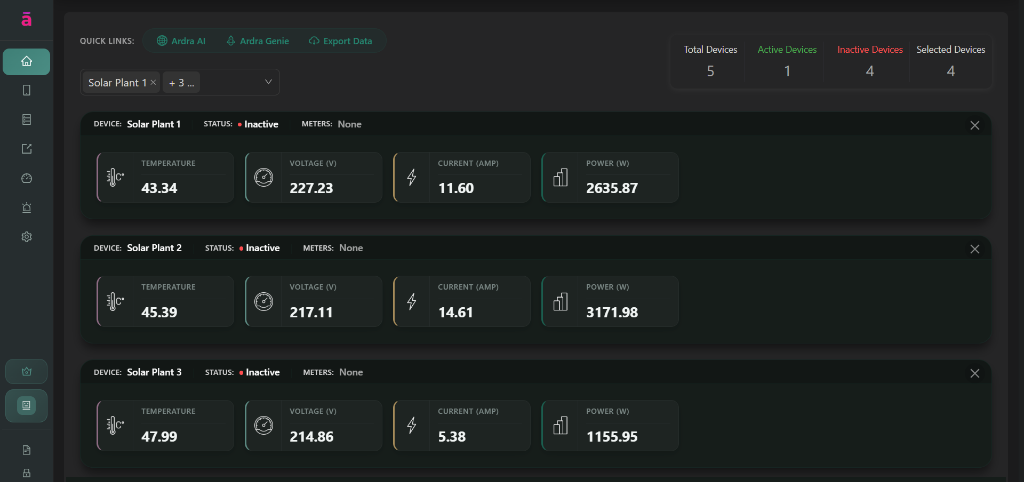1024x482 pixels.
Task: Click the edit note icon in sidebar
Action: click(27, 150)
